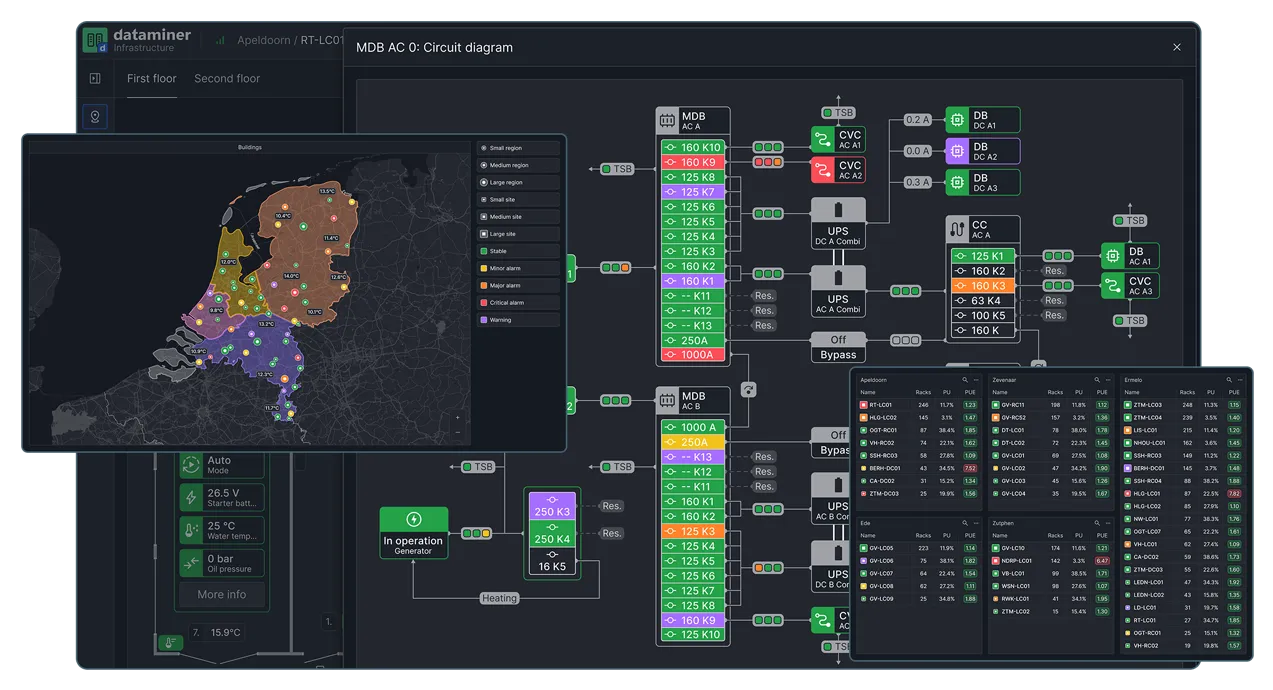Click the Generator lightning bolt icon
Image resolution: width=1273 pixels, height=690 pixels.
(414, 520)
